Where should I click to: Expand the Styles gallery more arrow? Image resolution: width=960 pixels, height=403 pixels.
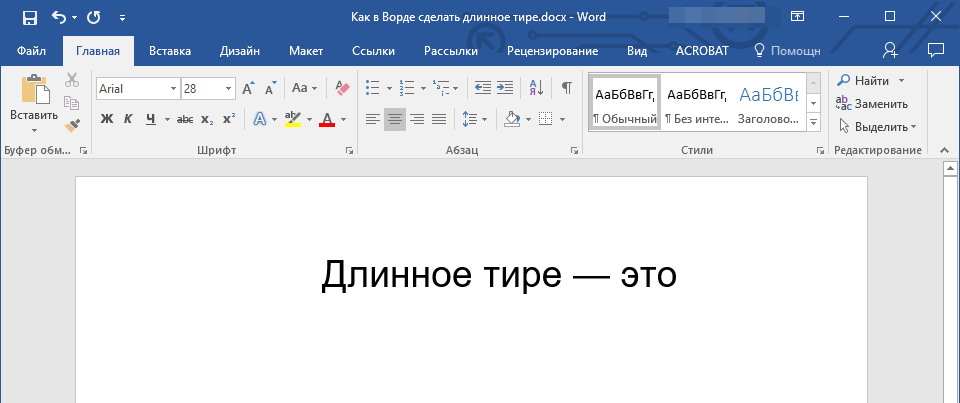813,121
